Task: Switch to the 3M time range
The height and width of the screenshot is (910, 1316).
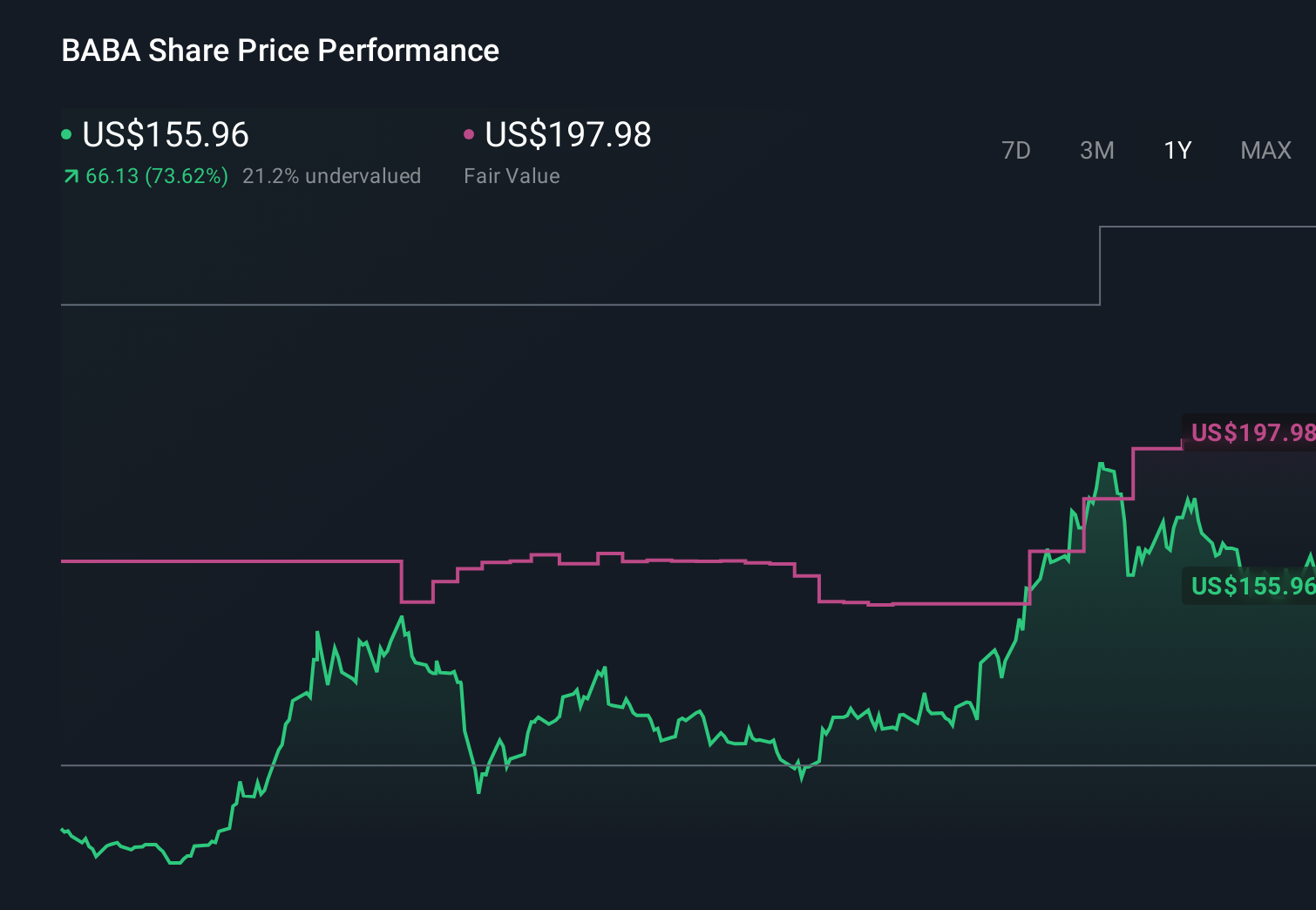Action: pyautogui.click(x=1096, y=150)
